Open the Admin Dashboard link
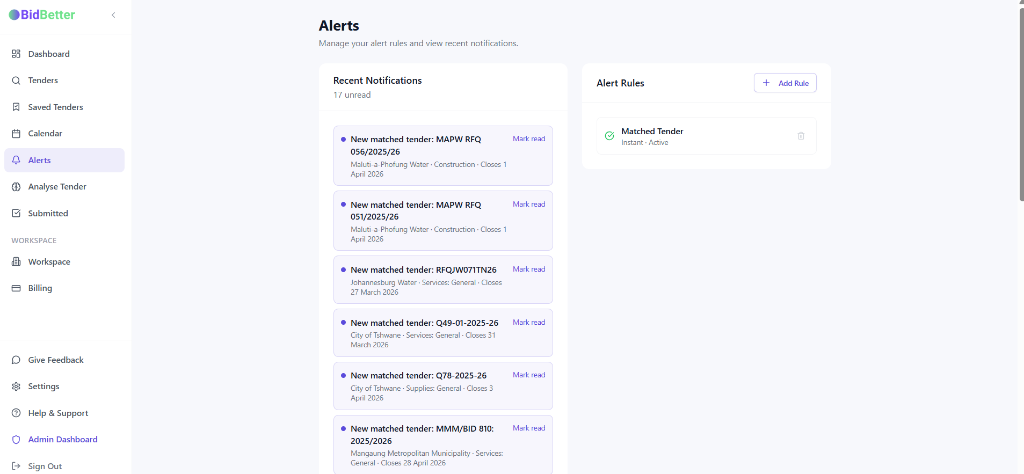The width and height of the screenshot is (1024, 474). (x=64, y=439)
